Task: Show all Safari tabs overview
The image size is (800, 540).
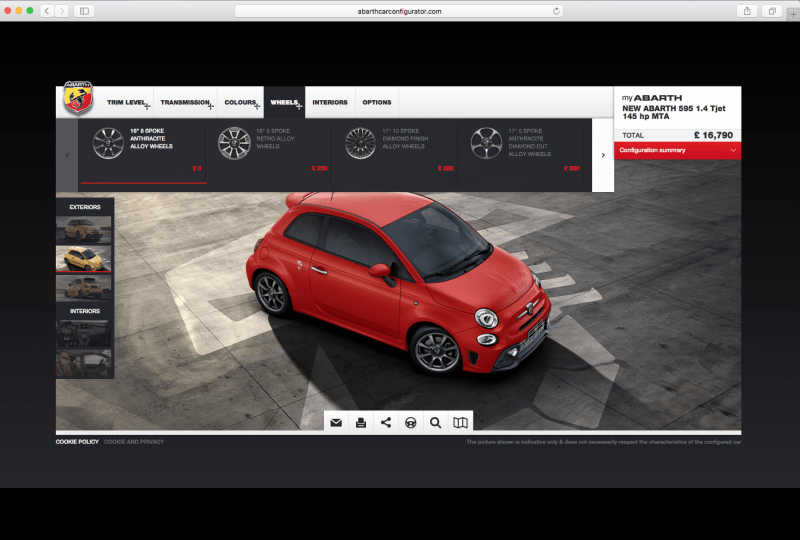Action: click(x=772, y=11)
